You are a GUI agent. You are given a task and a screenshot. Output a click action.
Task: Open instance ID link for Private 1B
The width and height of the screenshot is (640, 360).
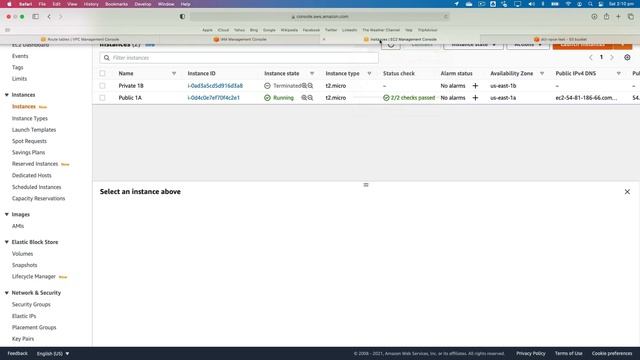pyautogui.click(x=215, y=86)
